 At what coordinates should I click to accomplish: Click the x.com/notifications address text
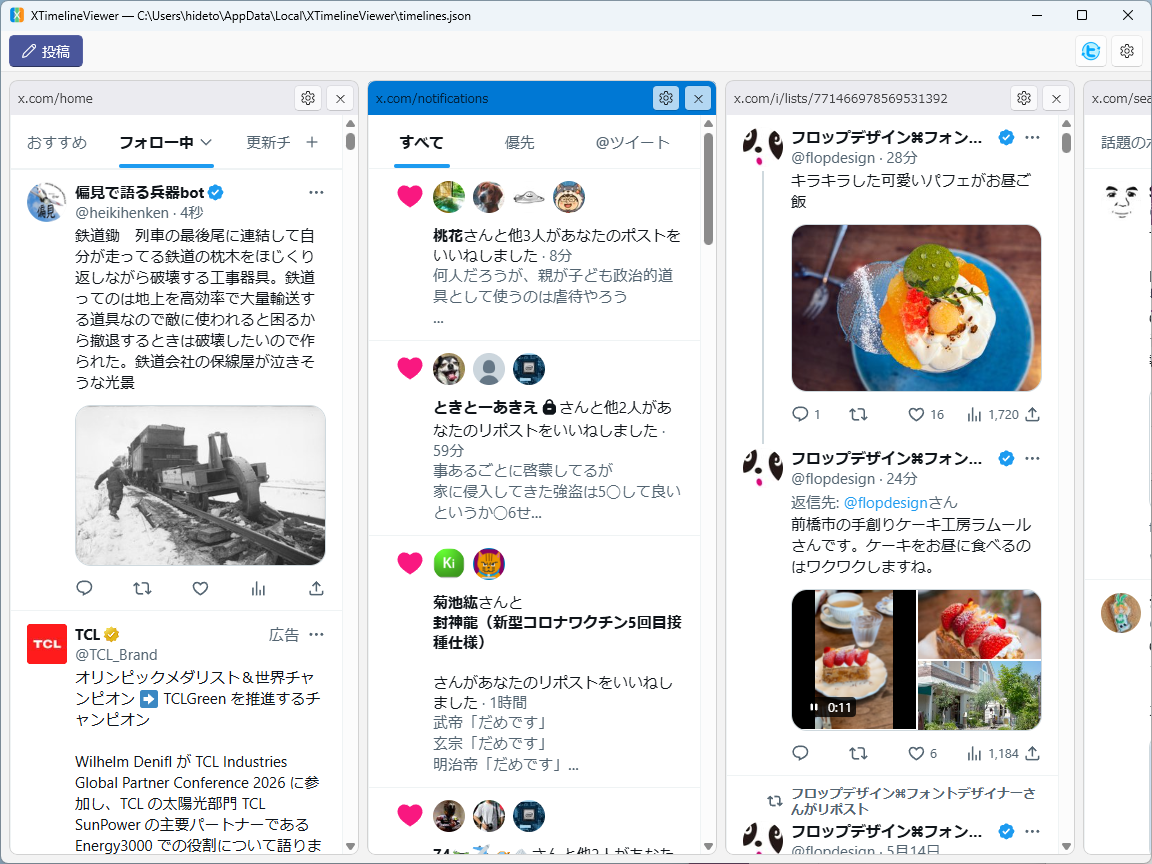pos(432,98)
